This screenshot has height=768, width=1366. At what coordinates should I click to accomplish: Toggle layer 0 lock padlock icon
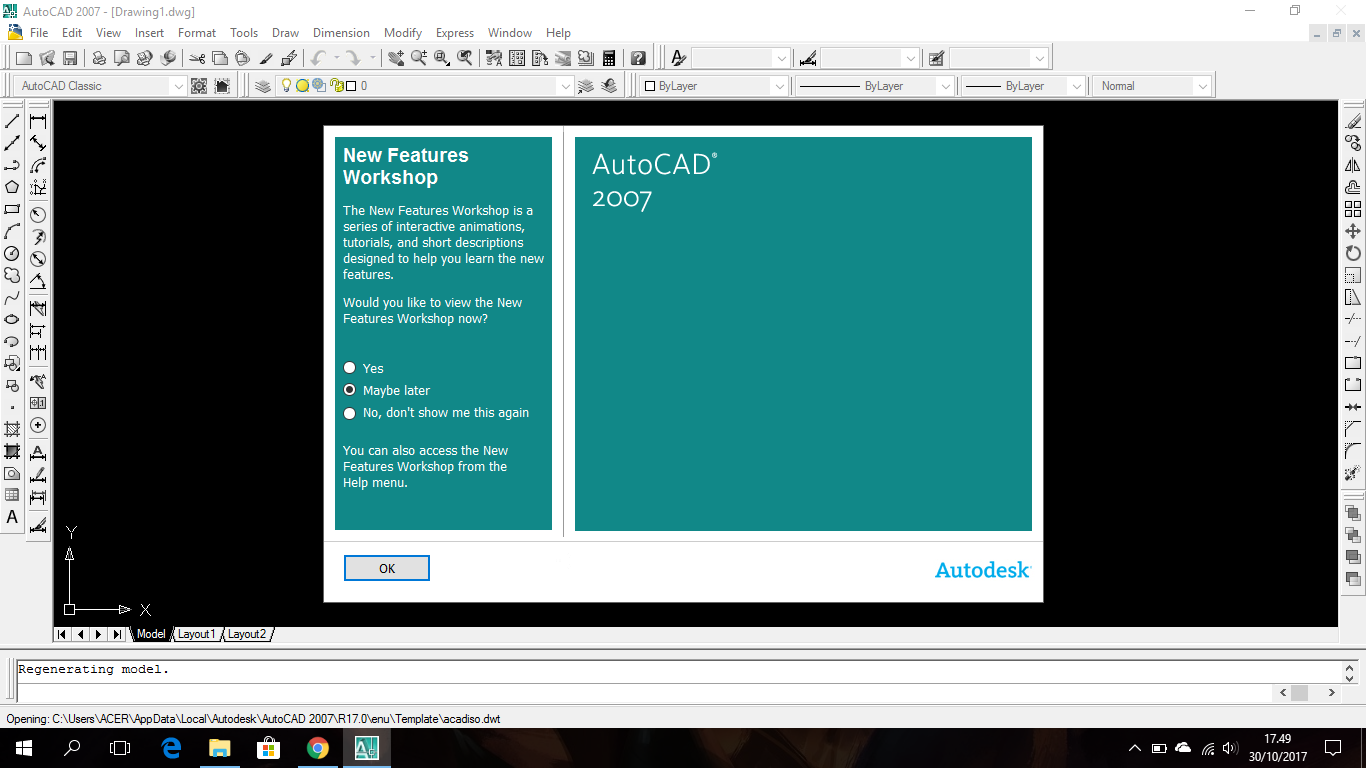[336, 86]
